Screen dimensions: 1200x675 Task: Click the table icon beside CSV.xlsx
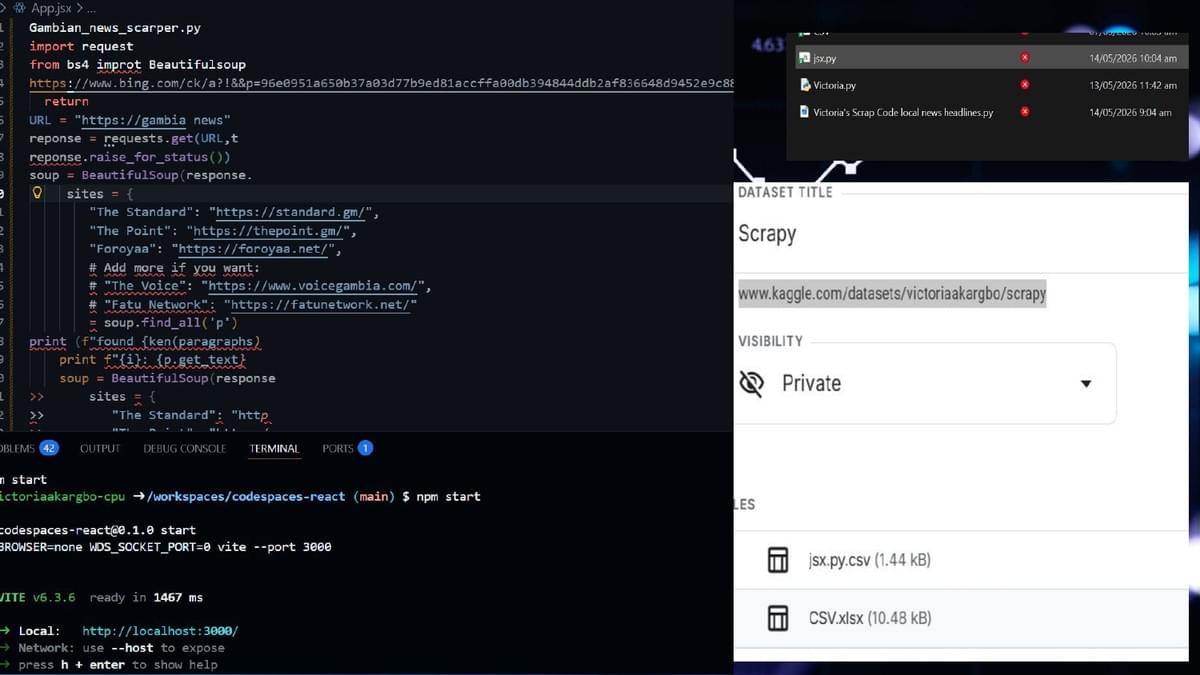pyautogui.click(x=778, y=619)
